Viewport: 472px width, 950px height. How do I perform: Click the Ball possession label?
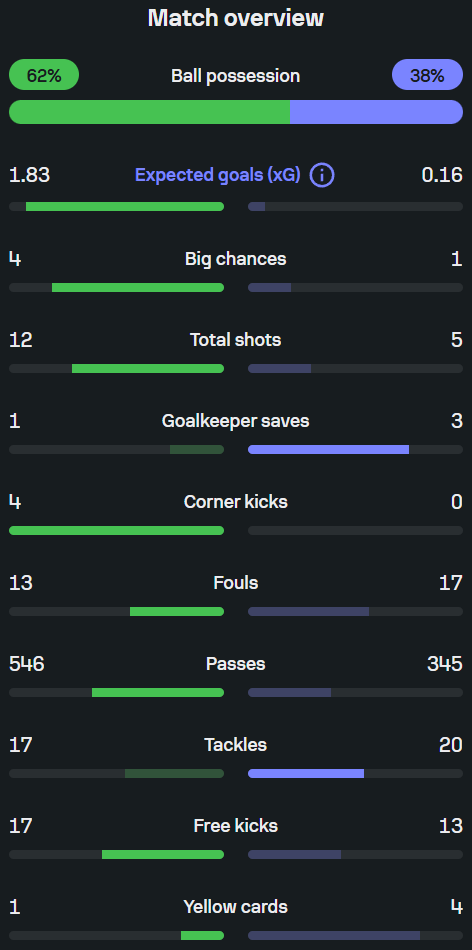[236, 76]
